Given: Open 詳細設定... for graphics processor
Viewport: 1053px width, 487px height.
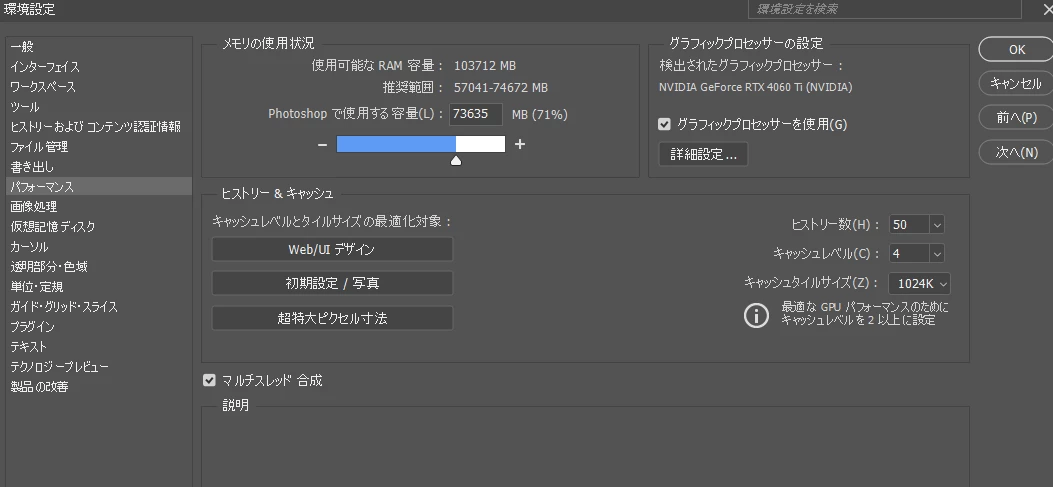Looking at the screenshot, I should (703, 154).
